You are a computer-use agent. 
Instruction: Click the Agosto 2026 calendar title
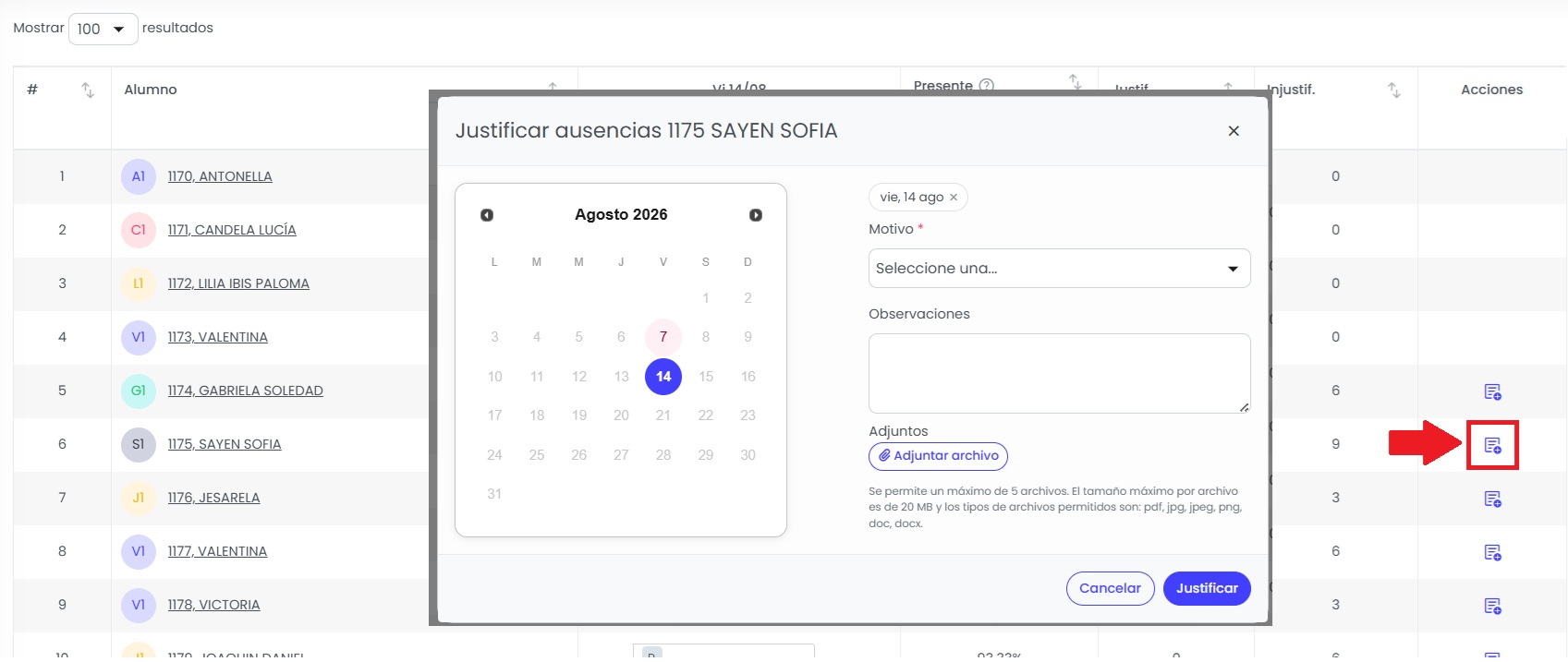(x=621, y=214)
